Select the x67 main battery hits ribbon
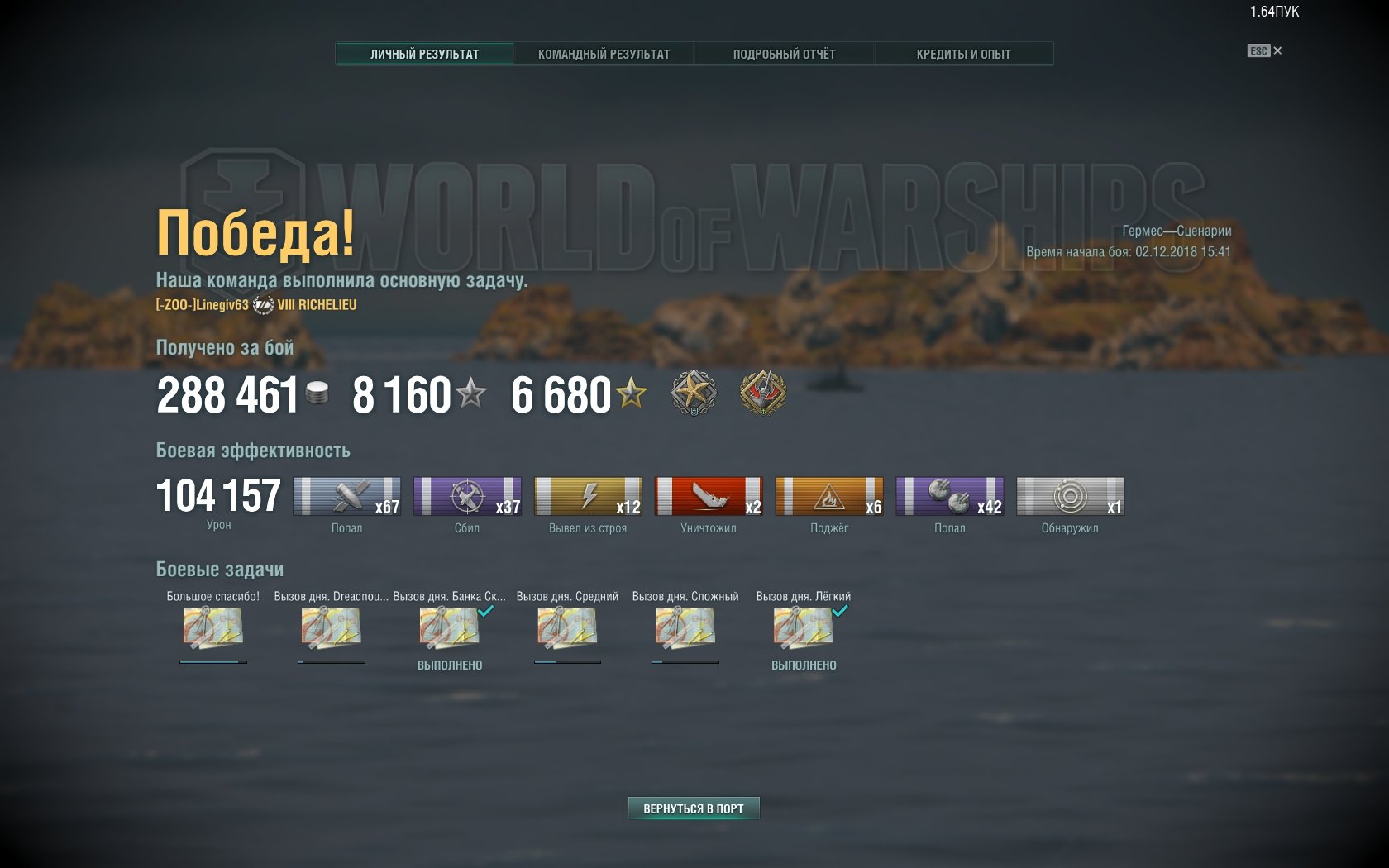 coord(347,497)
